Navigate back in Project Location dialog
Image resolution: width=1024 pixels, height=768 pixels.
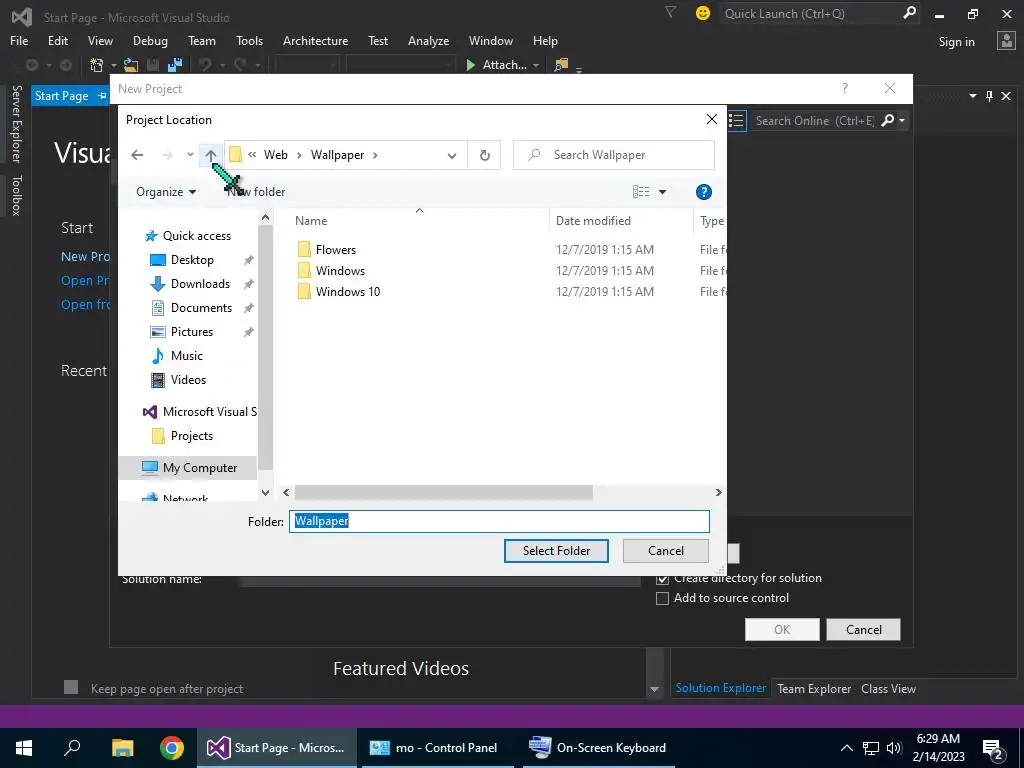coord(137,155)
